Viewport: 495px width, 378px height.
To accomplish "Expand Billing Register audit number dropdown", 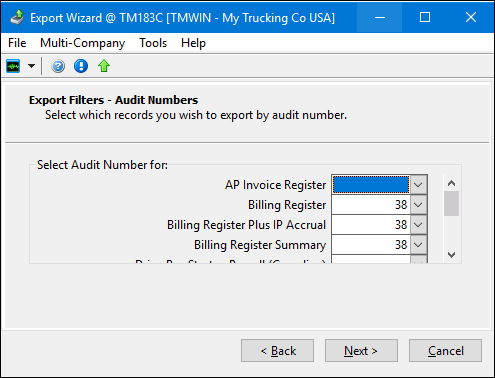I will (418, 204).
